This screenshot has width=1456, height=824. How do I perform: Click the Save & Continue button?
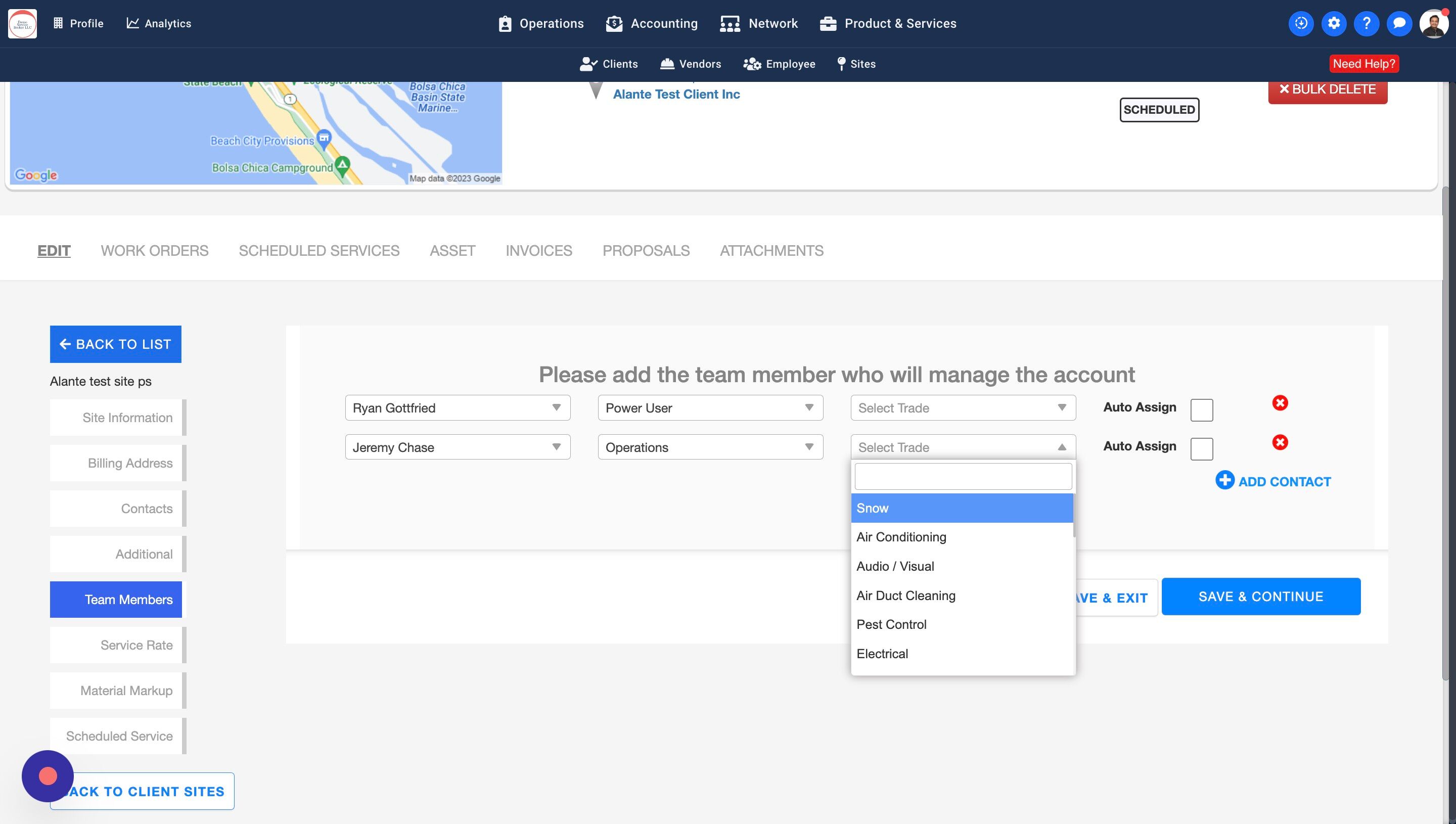click(1260, 597)
